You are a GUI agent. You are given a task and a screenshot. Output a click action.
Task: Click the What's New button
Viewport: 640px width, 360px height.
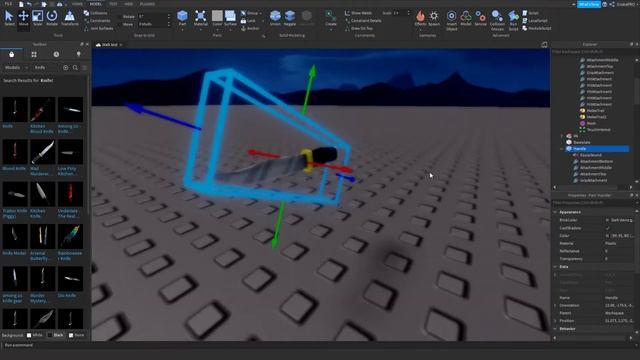(589, 4)
